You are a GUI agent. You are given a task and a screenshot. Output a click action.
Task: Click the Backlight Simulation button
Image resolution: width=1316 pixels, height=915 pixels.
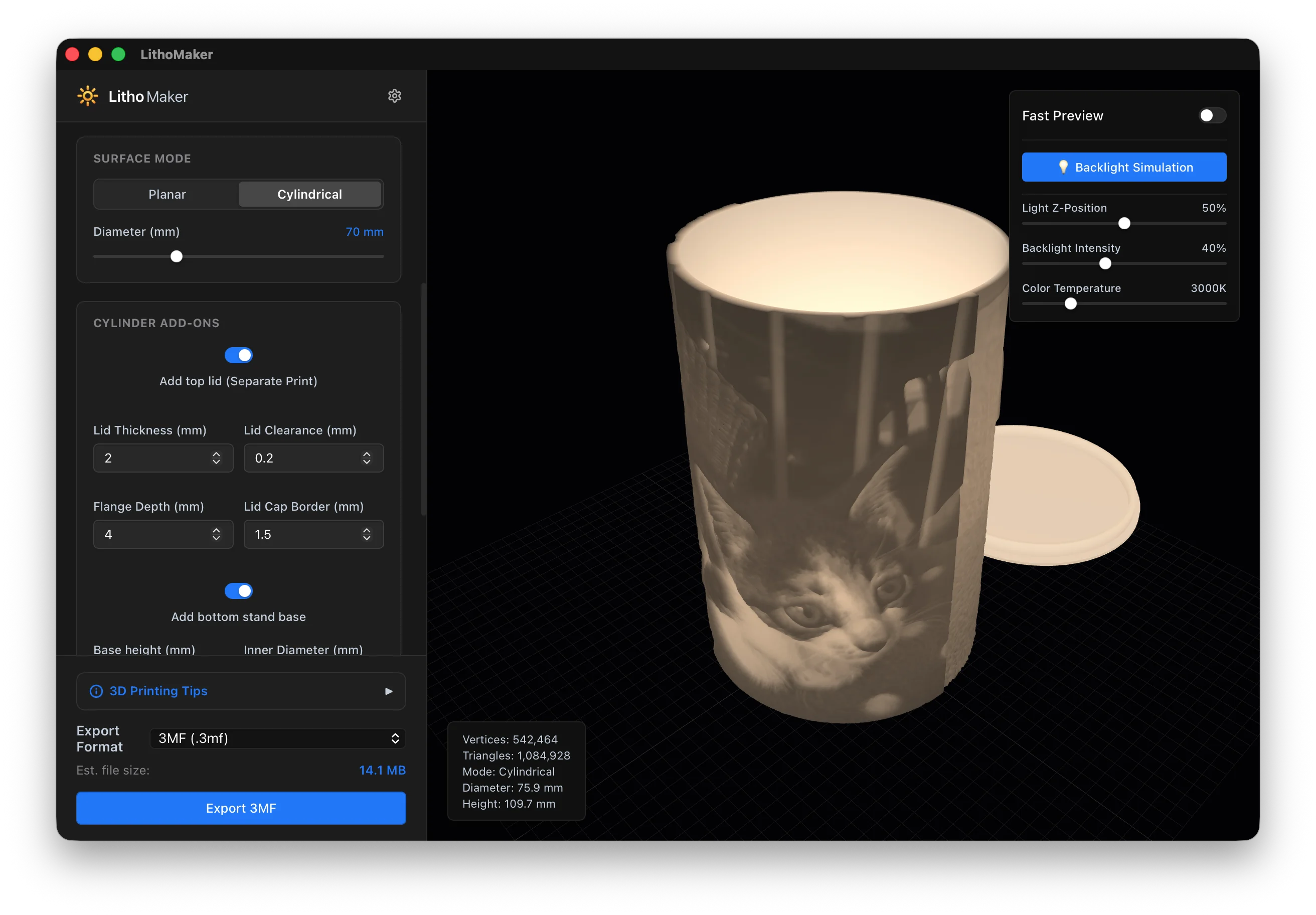click(x=1123, y=167)
